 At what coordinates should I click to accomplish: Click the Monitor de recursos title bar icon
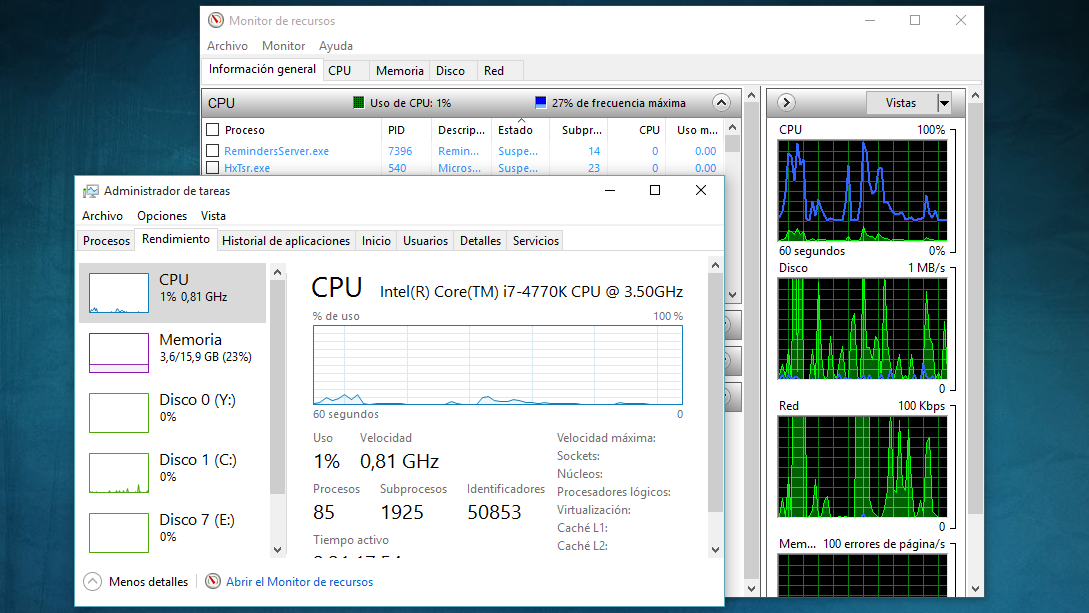pyautogui.click(x=216, y=20)
